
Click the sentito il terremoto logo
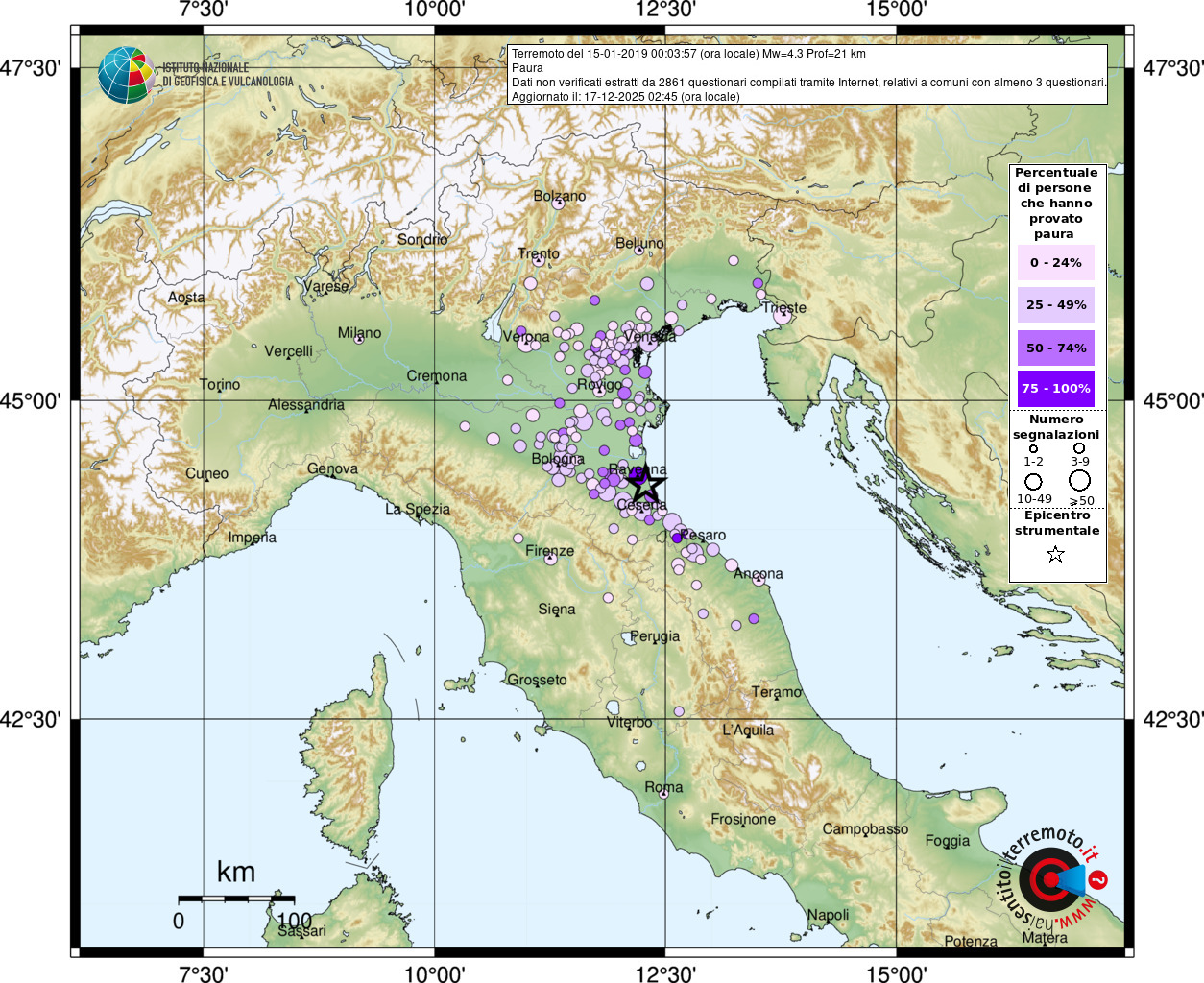tap(1052, 878)
